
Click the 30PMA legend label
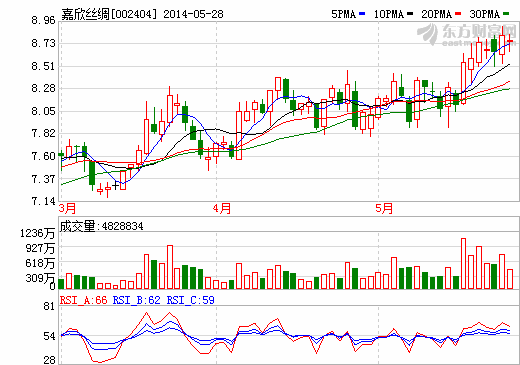click(x=485, y=14)
